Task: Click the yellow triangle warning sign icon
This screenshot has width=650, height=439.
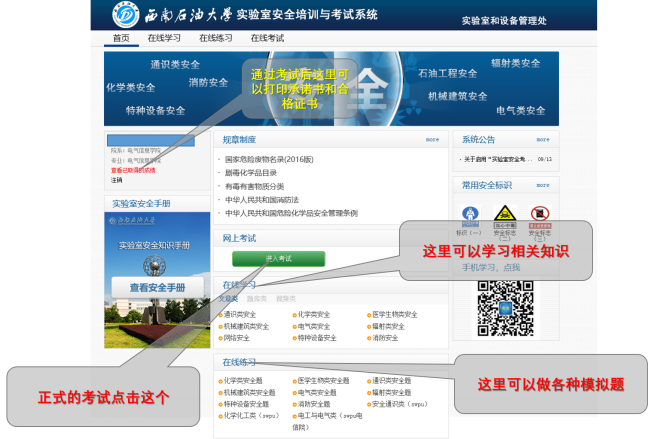Action: pos(505,213)
